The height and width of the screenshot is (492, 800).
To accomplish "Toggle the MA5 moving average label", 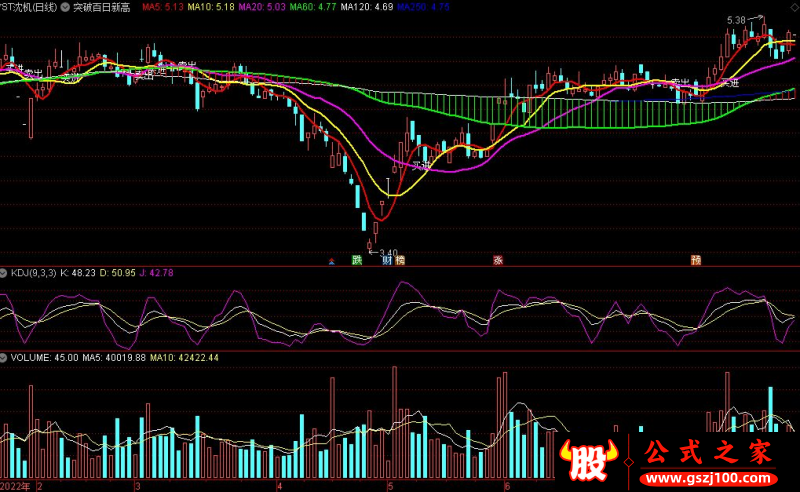I will (163, 7).
